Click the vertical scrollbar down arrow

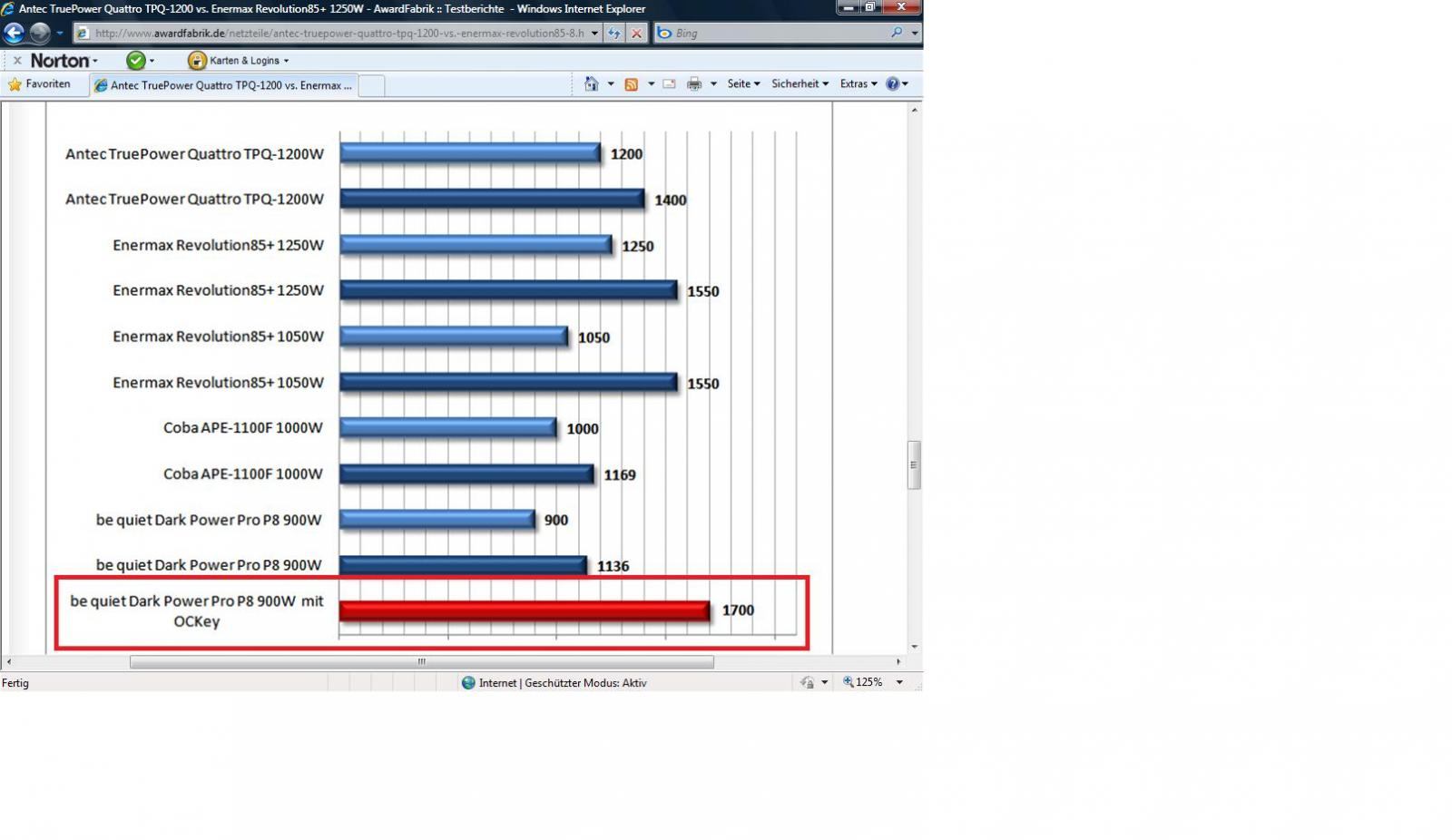(915, 647)
